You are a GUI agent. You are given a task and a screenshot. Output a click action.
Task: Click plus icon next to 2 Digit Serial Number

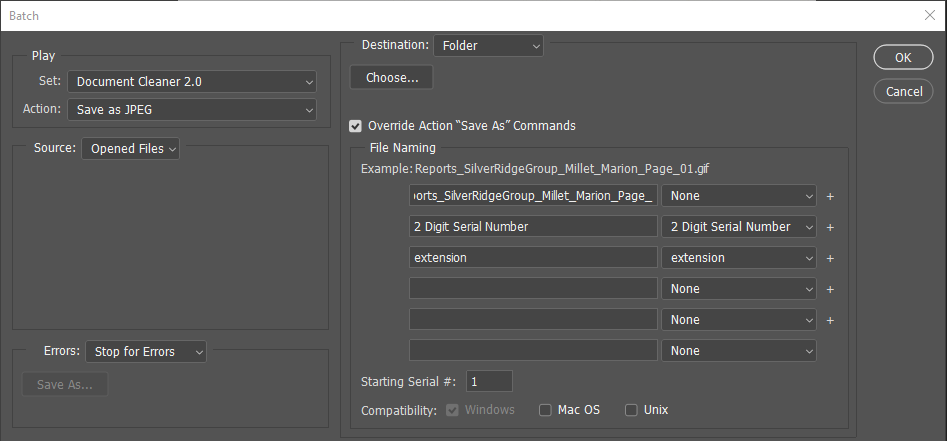[830, 227]
